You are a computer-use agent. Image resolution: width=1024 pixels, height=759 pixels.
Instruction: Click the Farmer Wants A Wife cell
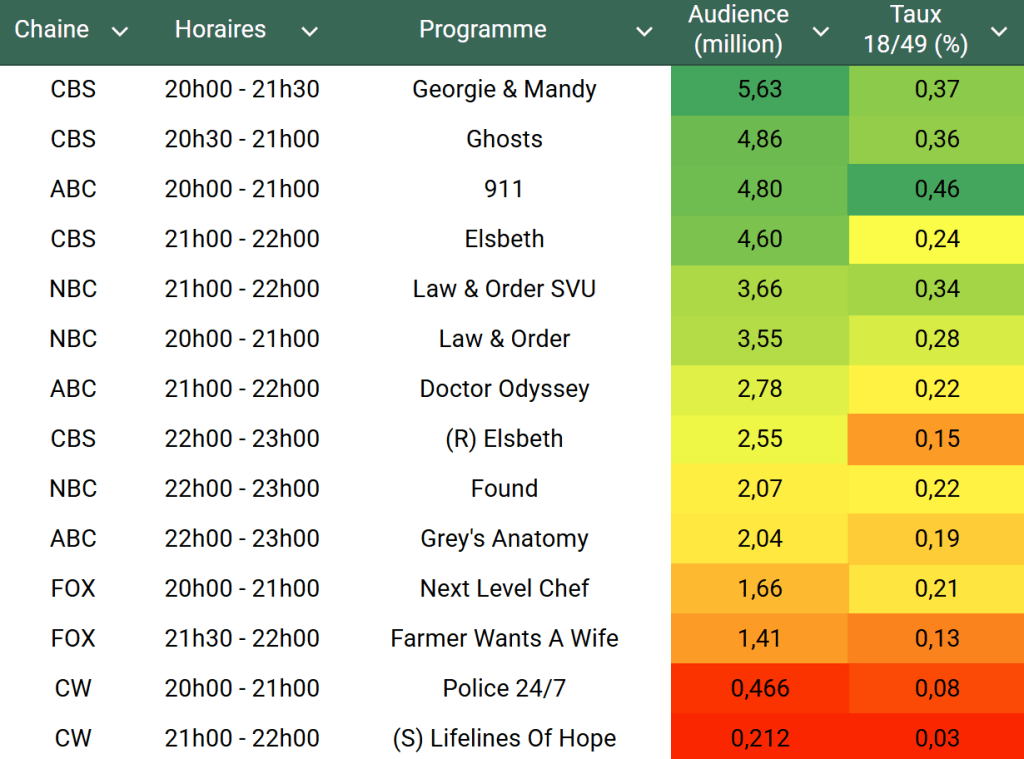pyautogui.click(x=504, y=639)
